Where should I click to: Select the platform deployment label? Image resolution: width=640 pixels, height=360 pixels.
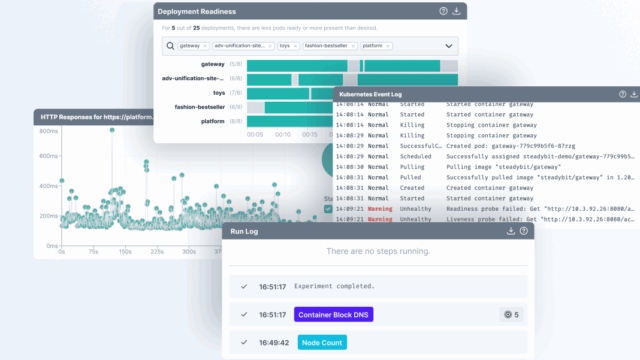213,121
